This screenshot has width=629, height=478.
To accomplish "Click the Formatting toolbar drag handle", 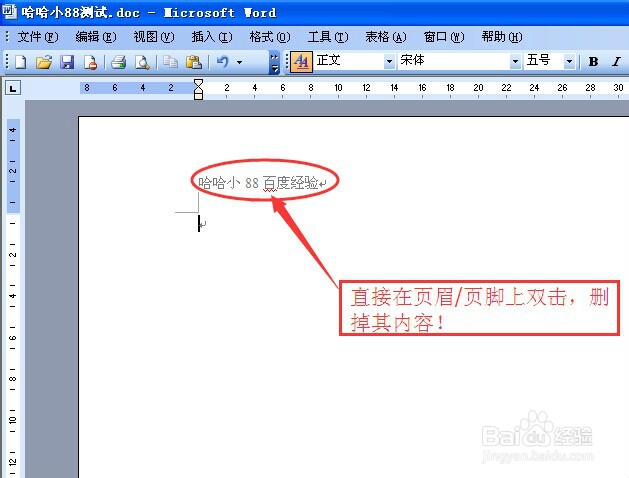I will 287,62.
